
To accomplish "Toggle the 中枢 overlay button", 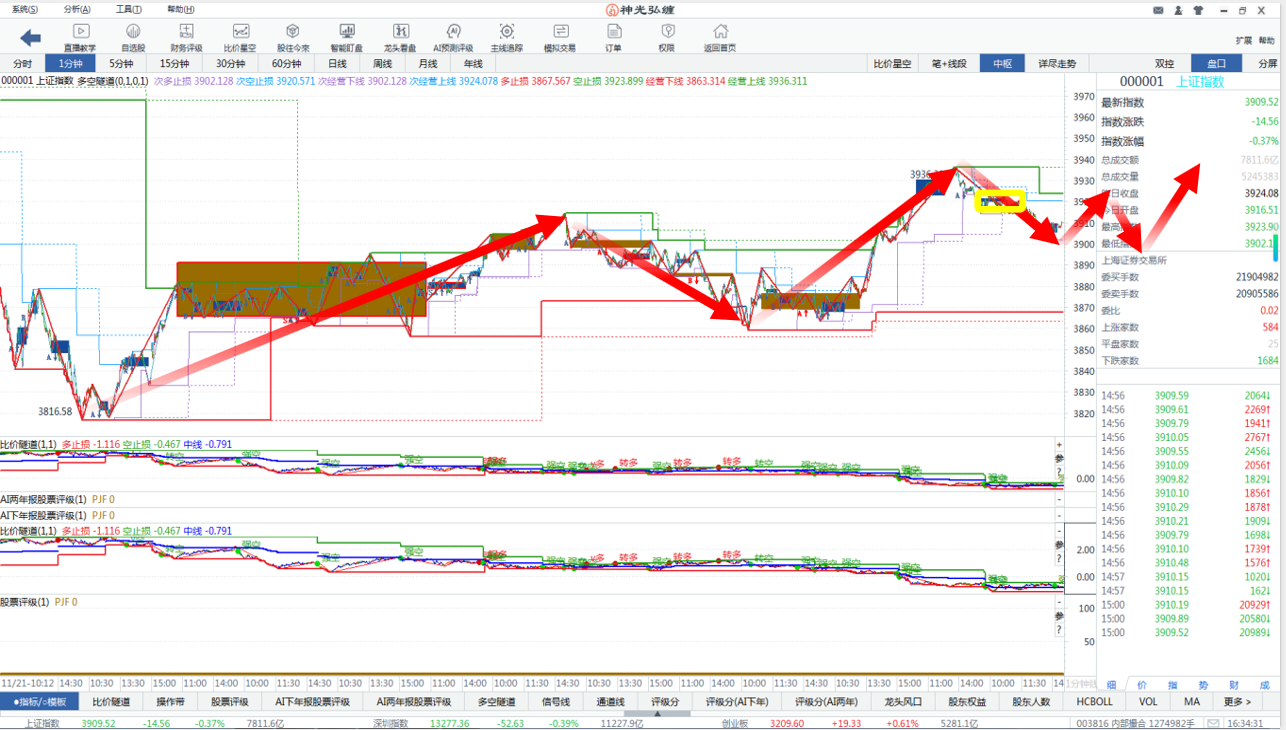I will coord(1002,63).
